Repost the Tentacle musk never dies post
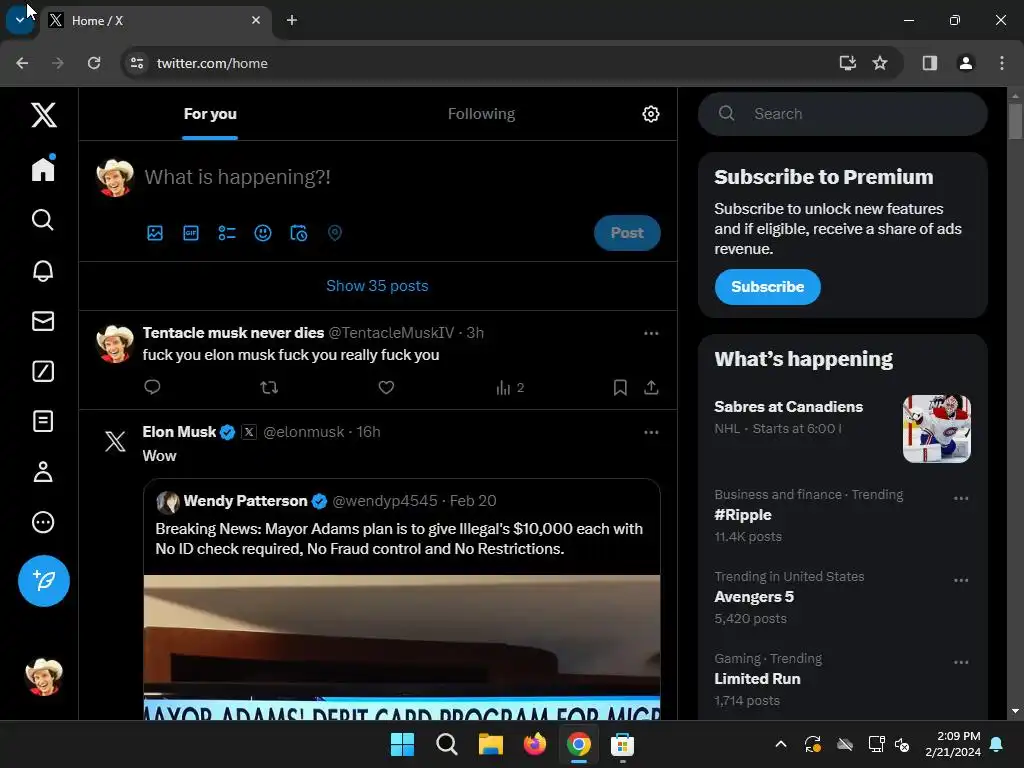Screen dimensions: 1024x768 pos(269,388)
